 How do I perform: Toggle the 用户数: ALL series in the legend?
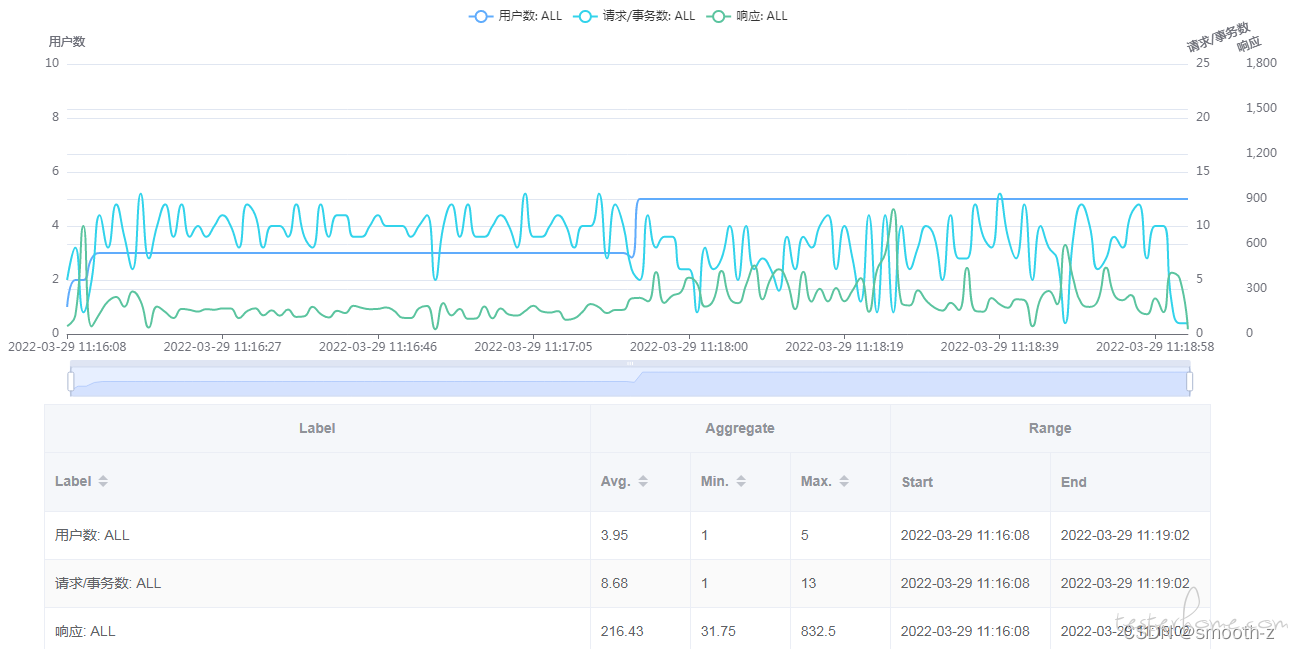[516, 16]
